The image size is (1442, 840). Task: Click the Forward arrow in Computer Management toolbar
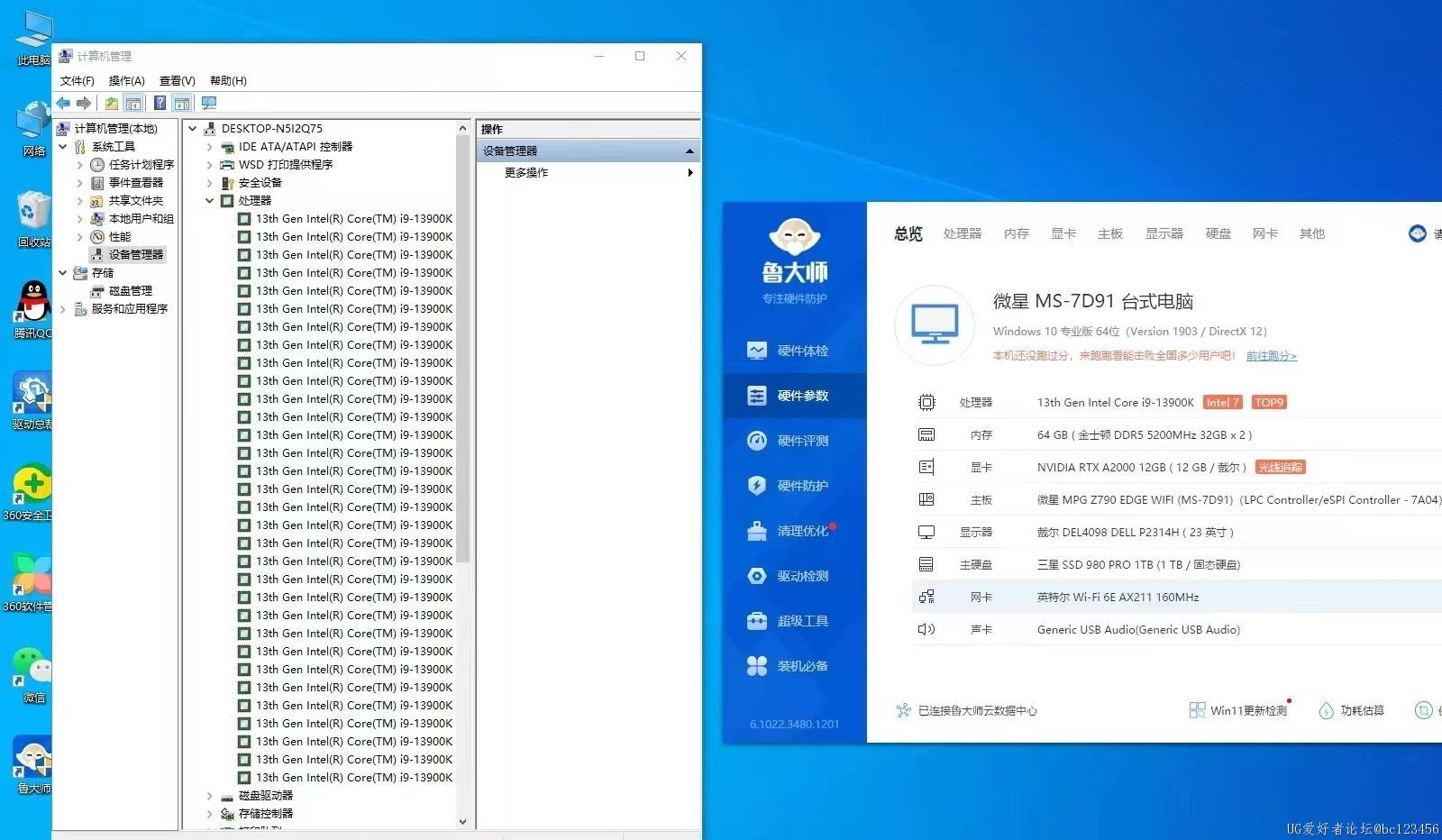[84, 103]
